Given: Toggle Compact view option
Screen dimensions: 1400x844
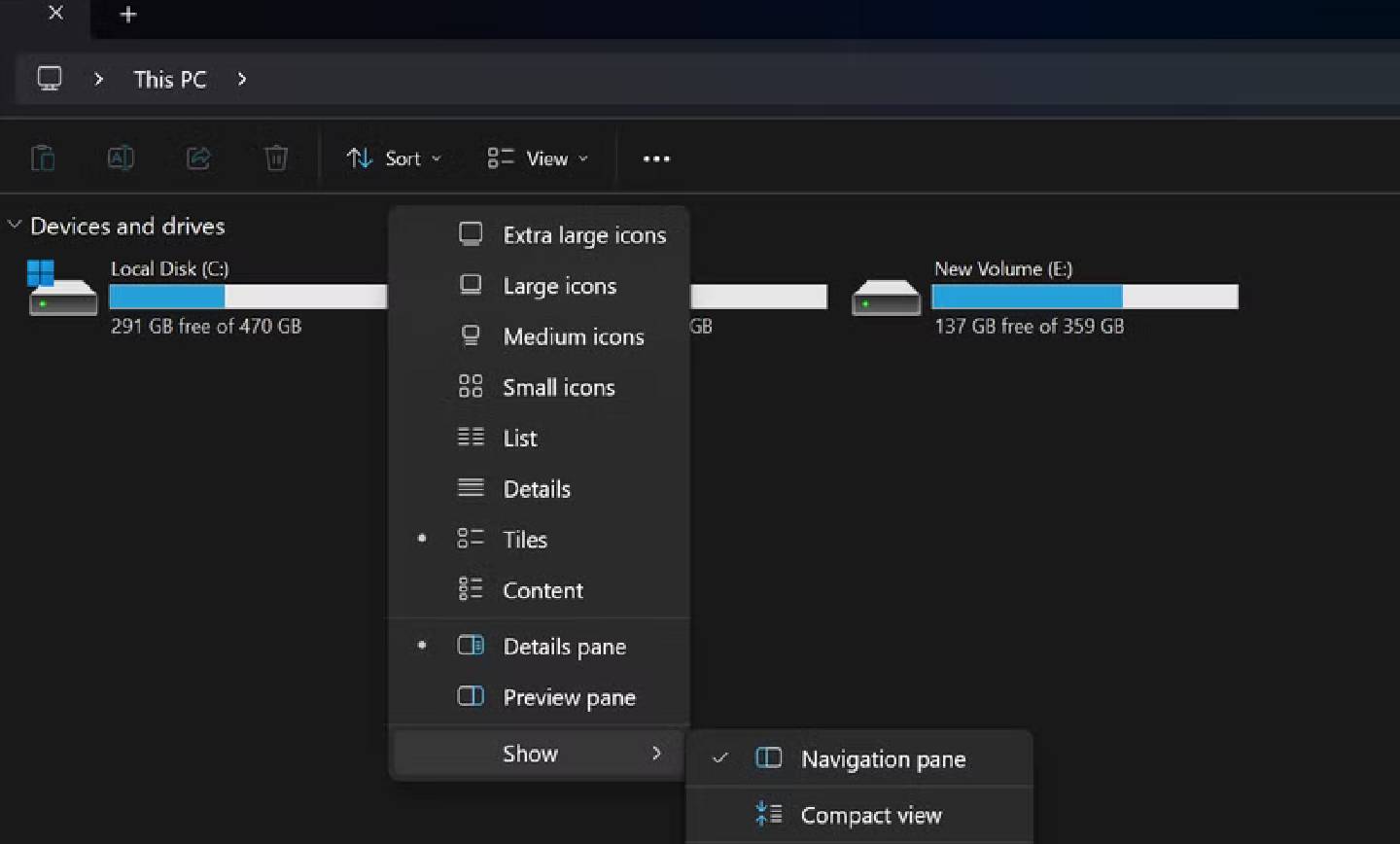Looking at the screenshot, I should [859, 815].
